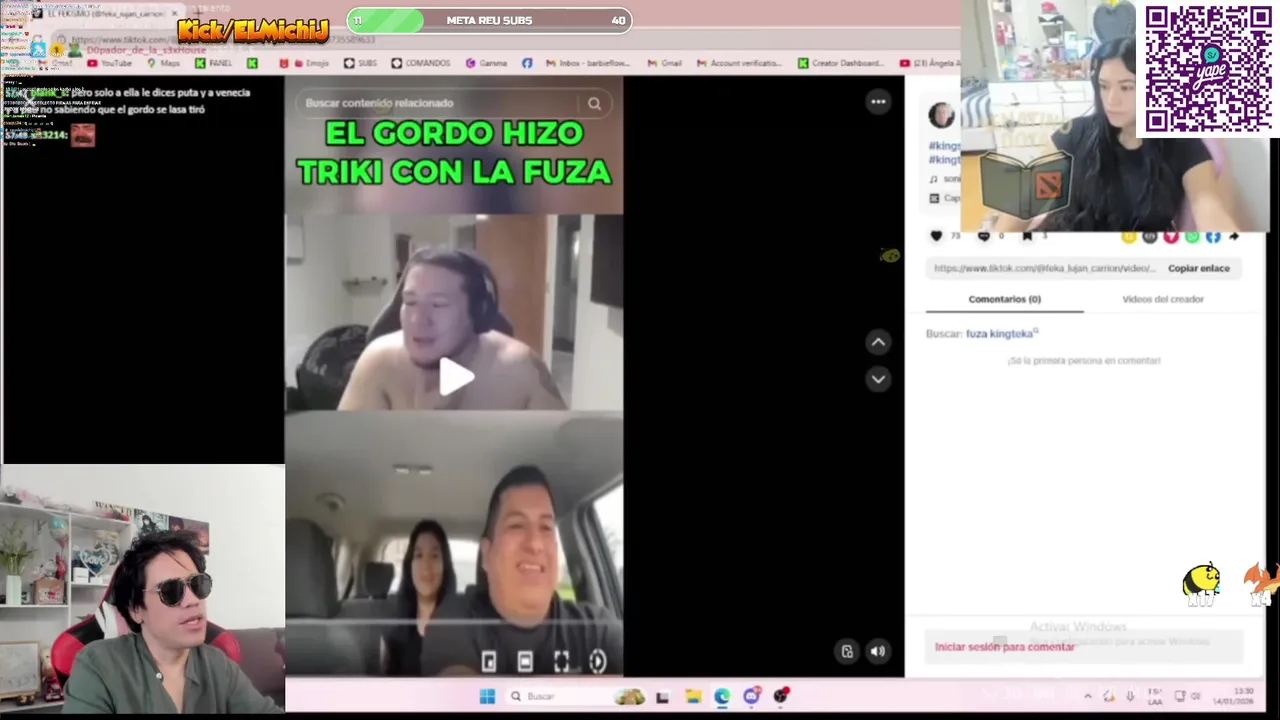The height and width of the screenshot is (720, 1280).
Task: Open the Garena bookmark
Action: [x=486, y=63]
